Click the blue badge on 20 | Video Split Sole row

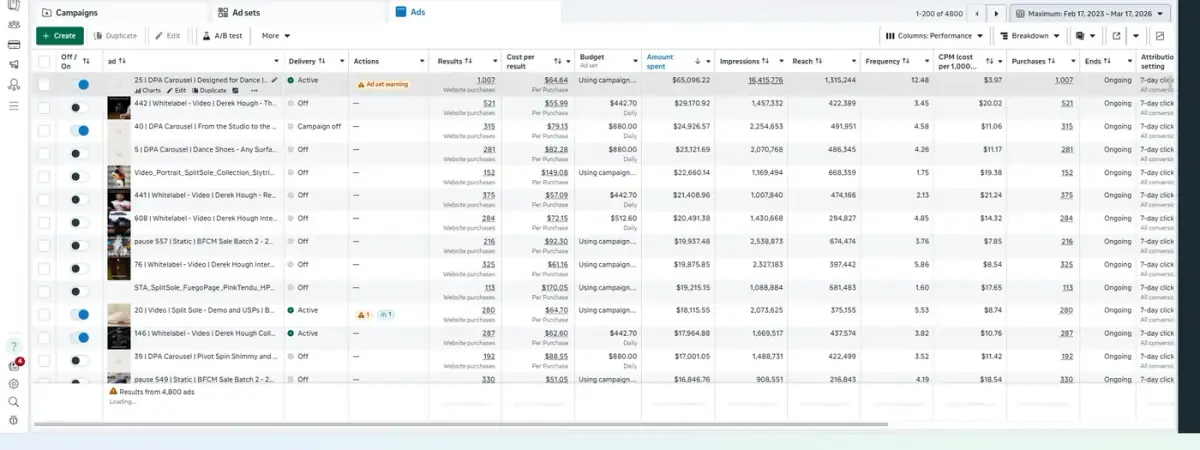pos(385,314)
